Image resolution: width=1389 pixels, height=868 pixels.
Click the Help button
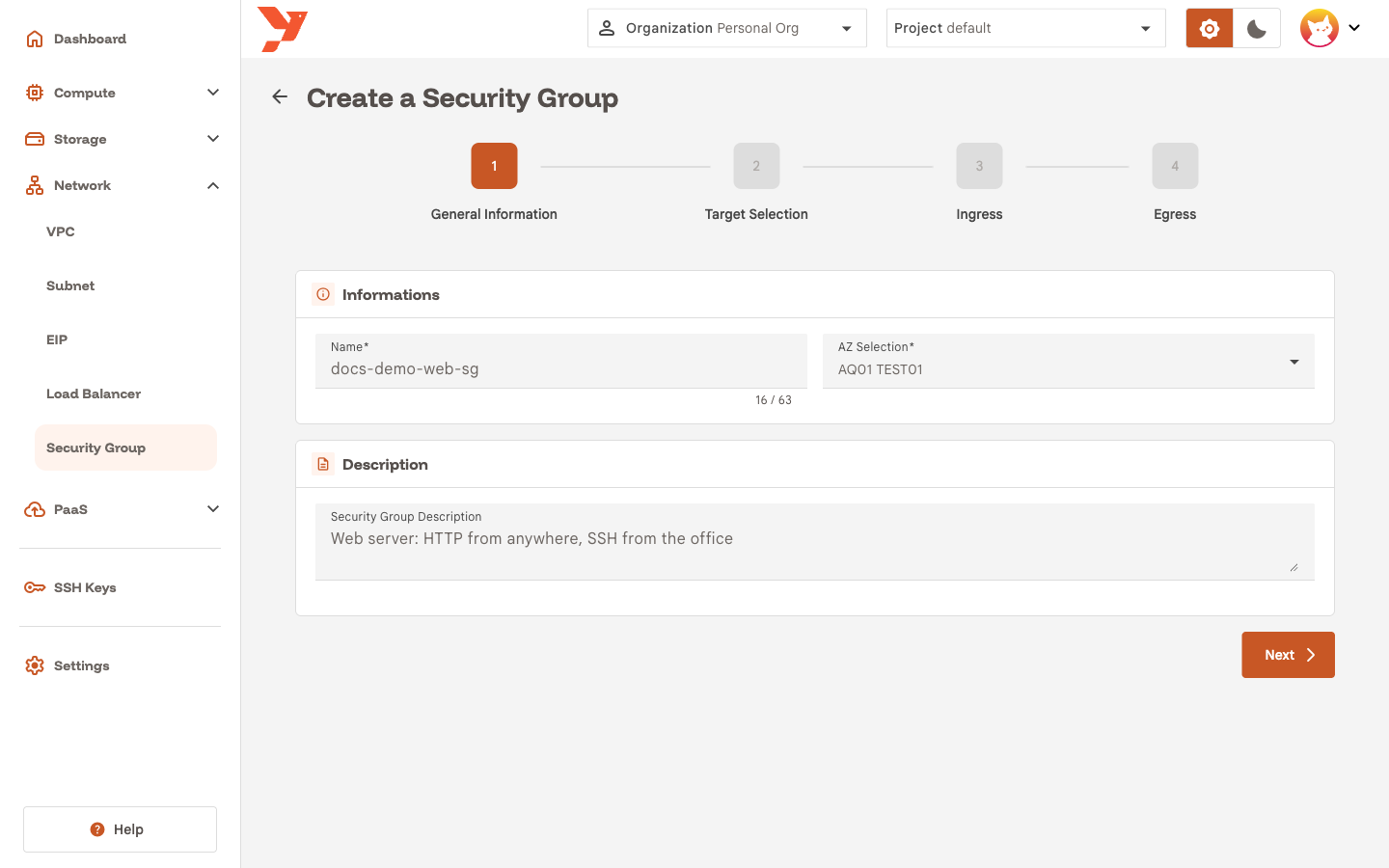(x=120, y=829)
